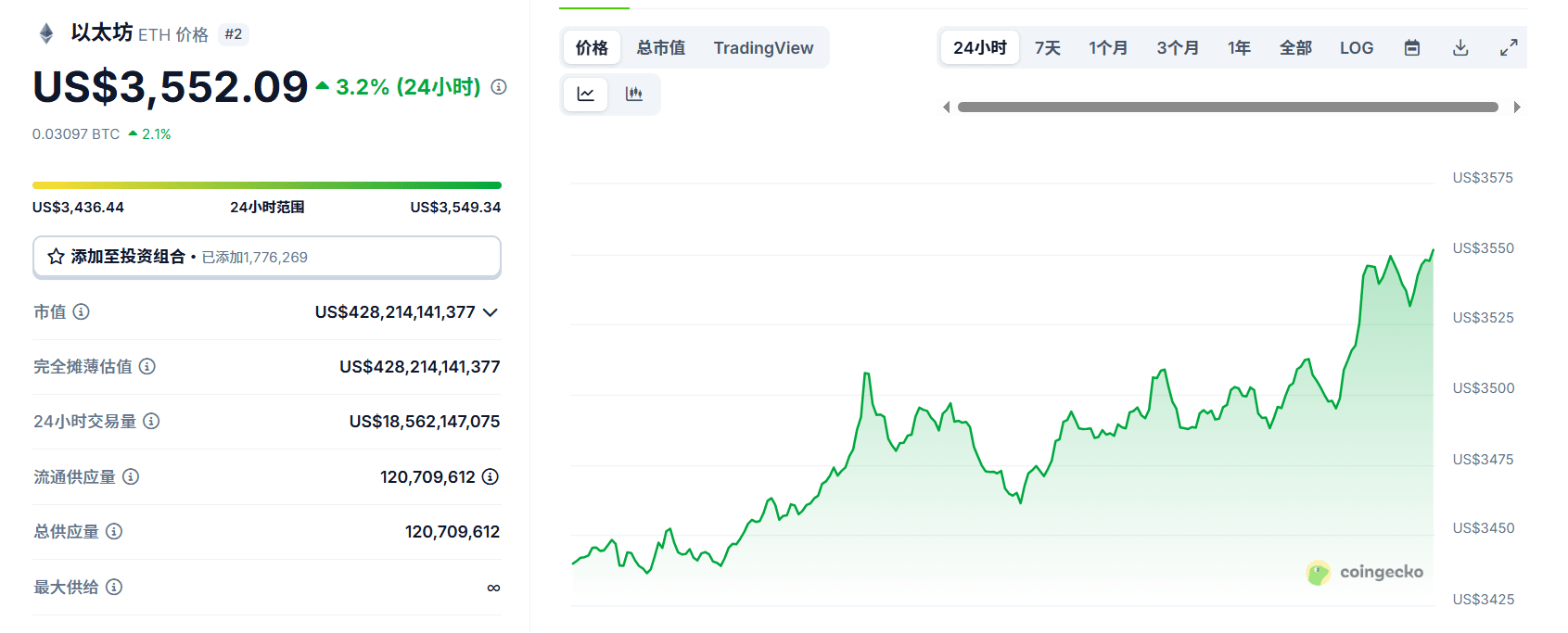This screenshot has height=633, width=1568.
Task: Click the total supply value 120,709,612
Action: [453, 532]
